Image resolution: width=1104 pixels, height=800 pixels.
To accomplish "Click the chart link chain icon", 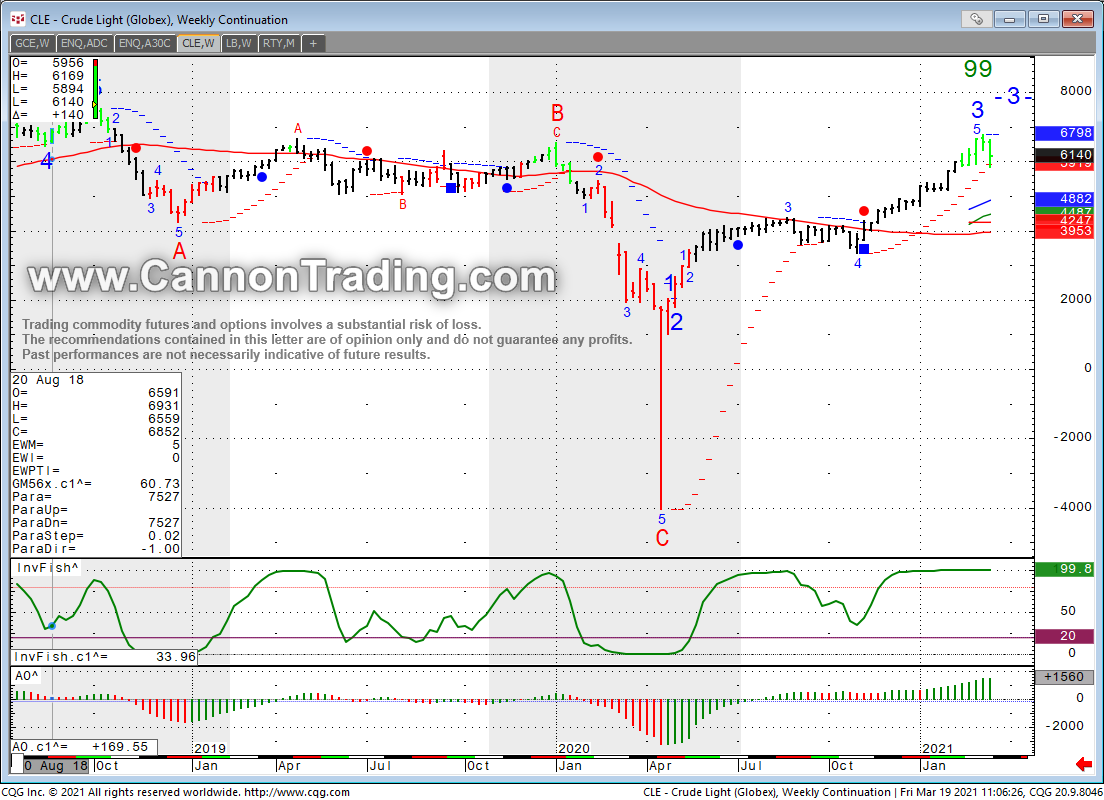I will [976, 19].
